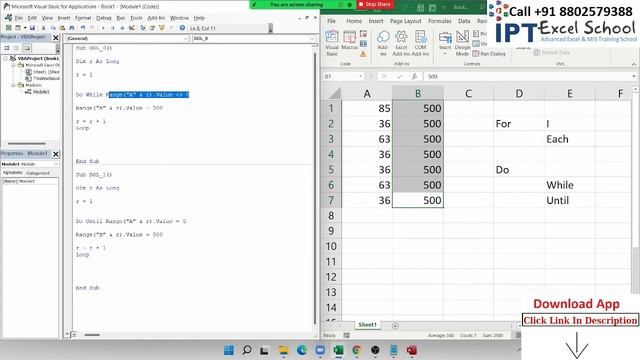Select the Categorized tab in Properties
640x360 pixels.
tap(38, 173)
